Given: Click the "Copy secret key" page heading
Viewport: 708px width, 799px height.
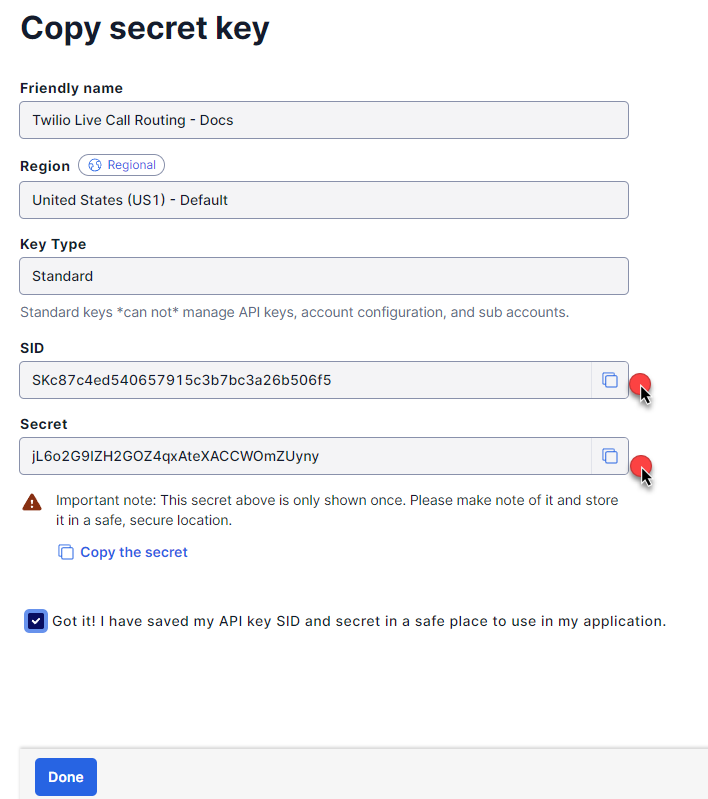Looking at the screenshot, I should coord(145,28).
